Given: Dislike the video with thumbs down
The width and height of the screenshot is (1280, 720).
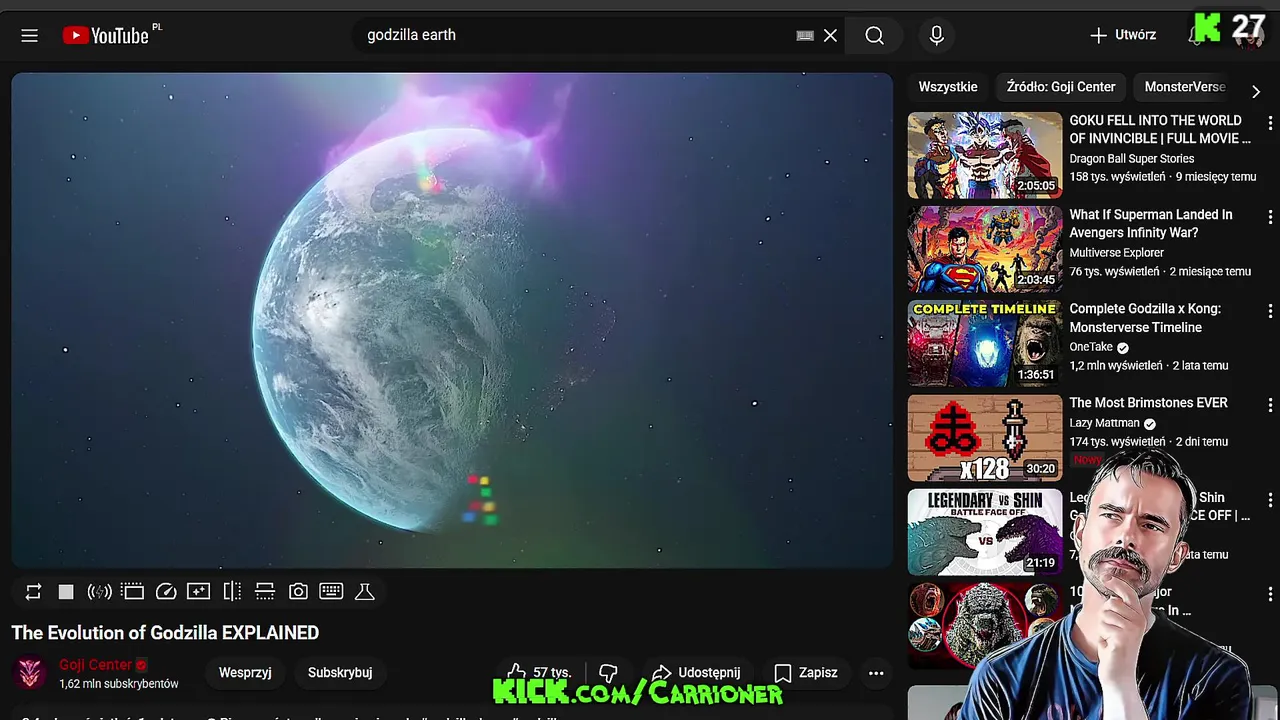Looking at the screenshot, I should click(x=608, y=673).
